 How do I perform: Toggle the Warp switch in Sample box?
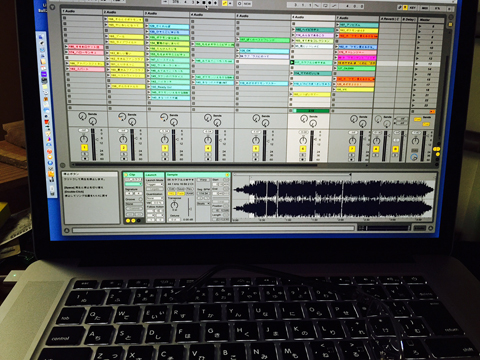pos(203,180)
